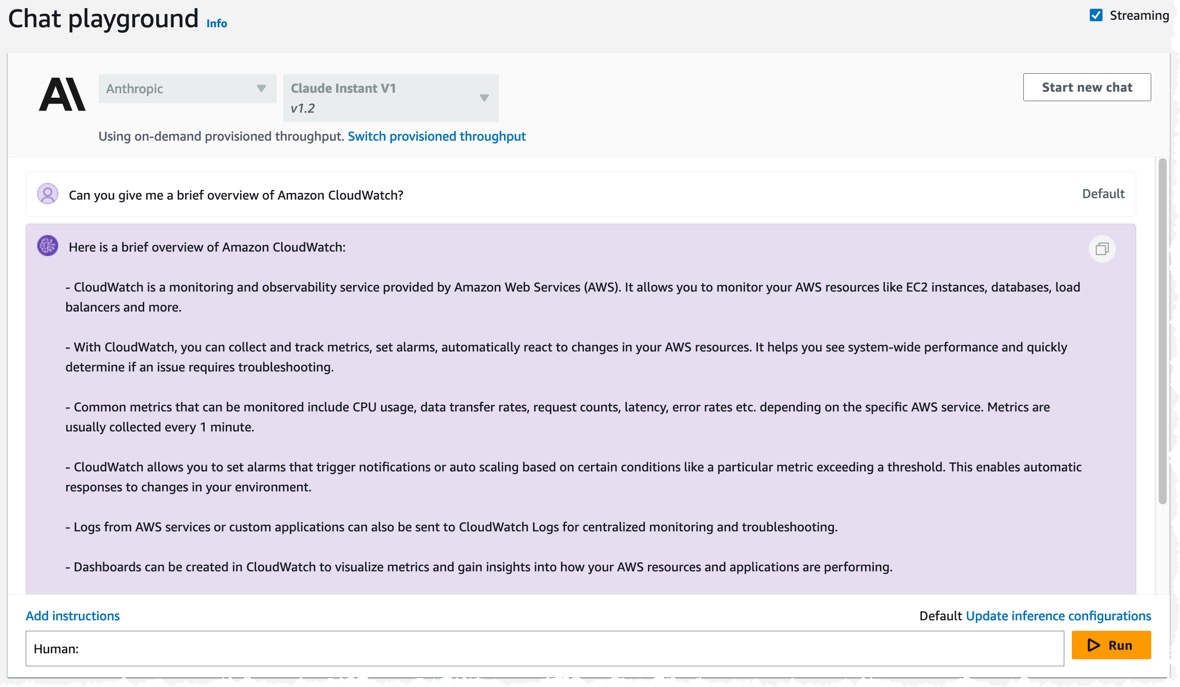Image resolution: width=1180 pixels, height=687 pixels.
Task: Click the orange Run button
Action: pyautogui.click(x=1111, y=645)
